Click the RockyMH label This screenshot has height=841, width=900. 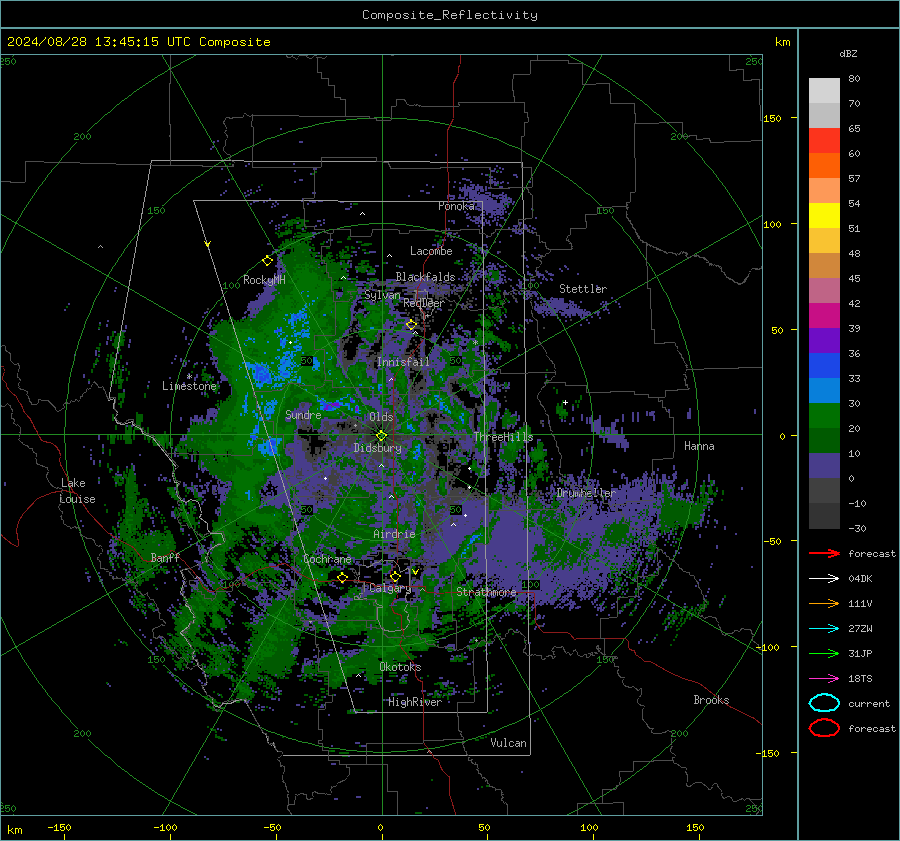pyautogui.click(x=264, y=280)
